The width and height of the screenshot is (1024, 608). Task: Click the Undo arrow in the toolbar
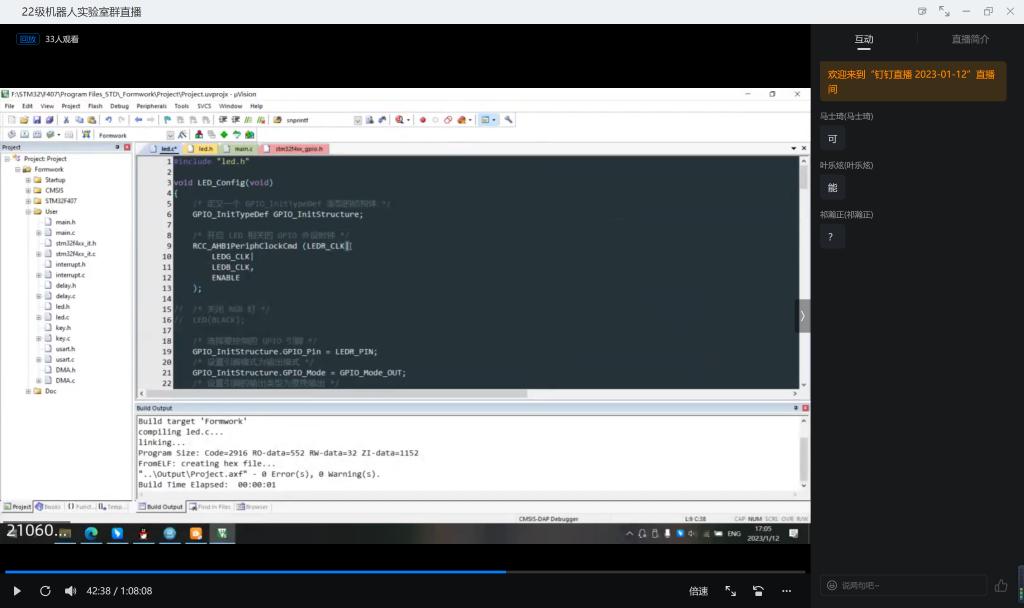(x=108, y=120)
